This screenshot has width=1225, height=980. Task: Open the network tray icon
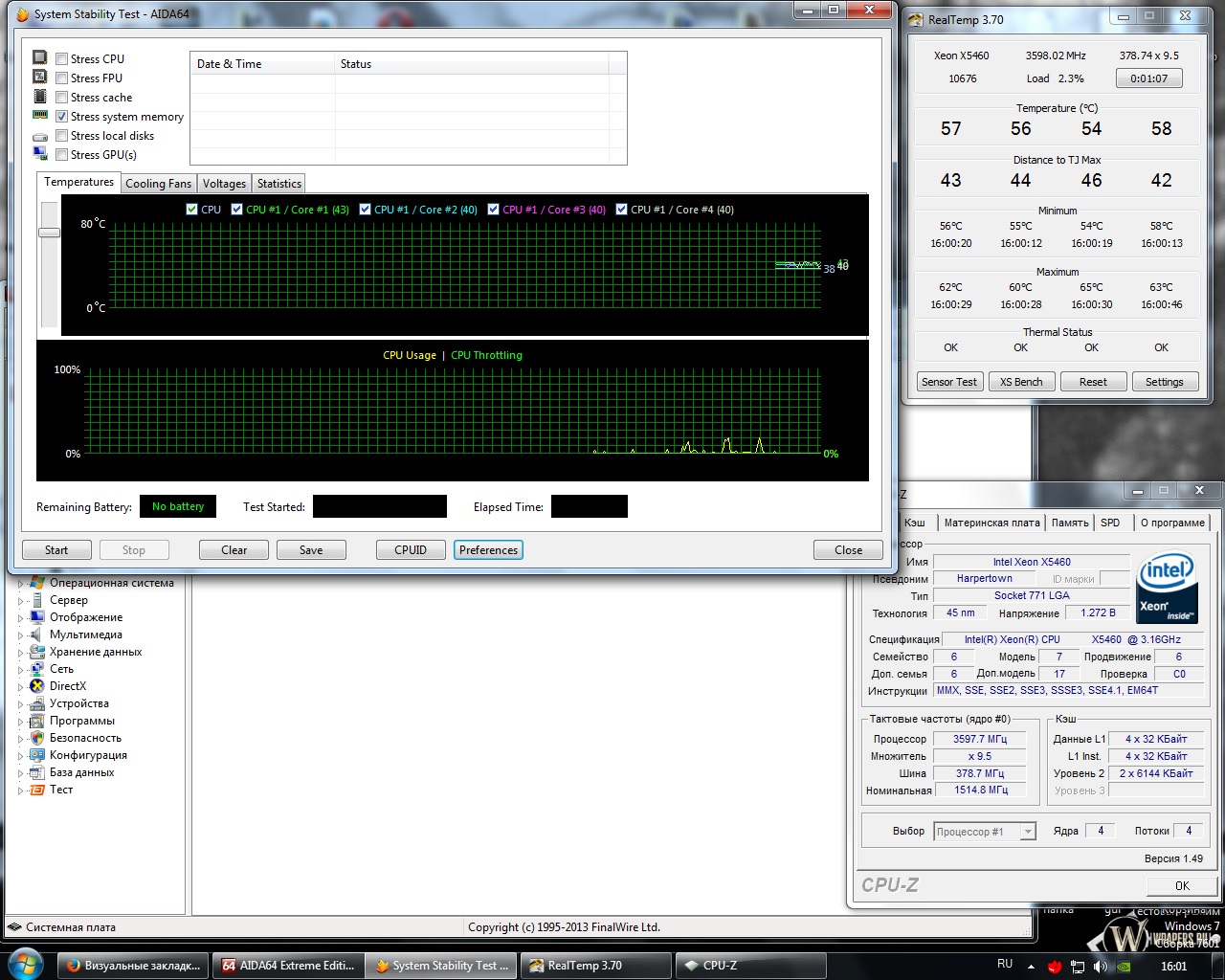1078,966
